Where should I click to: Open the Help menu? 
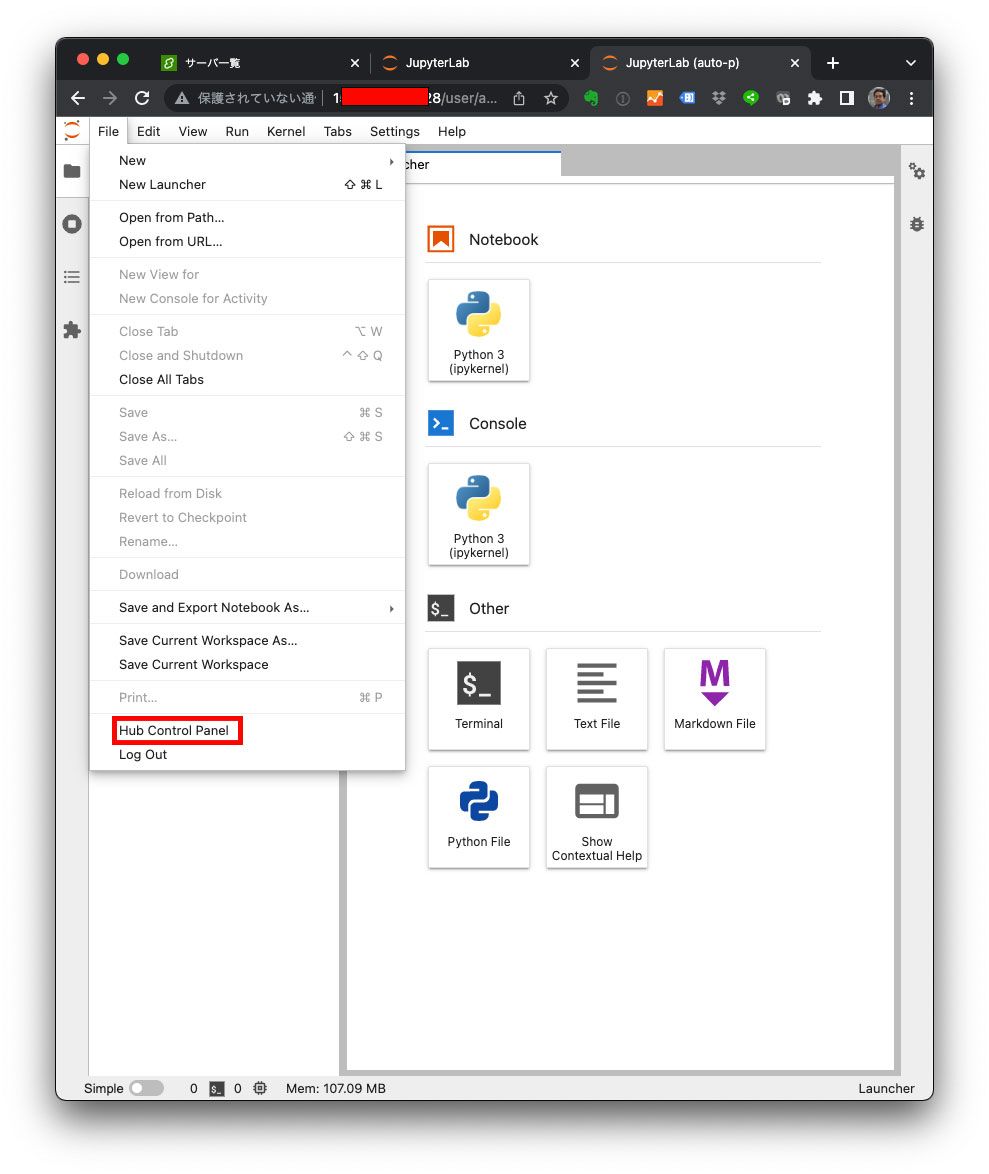pos(451,131)
